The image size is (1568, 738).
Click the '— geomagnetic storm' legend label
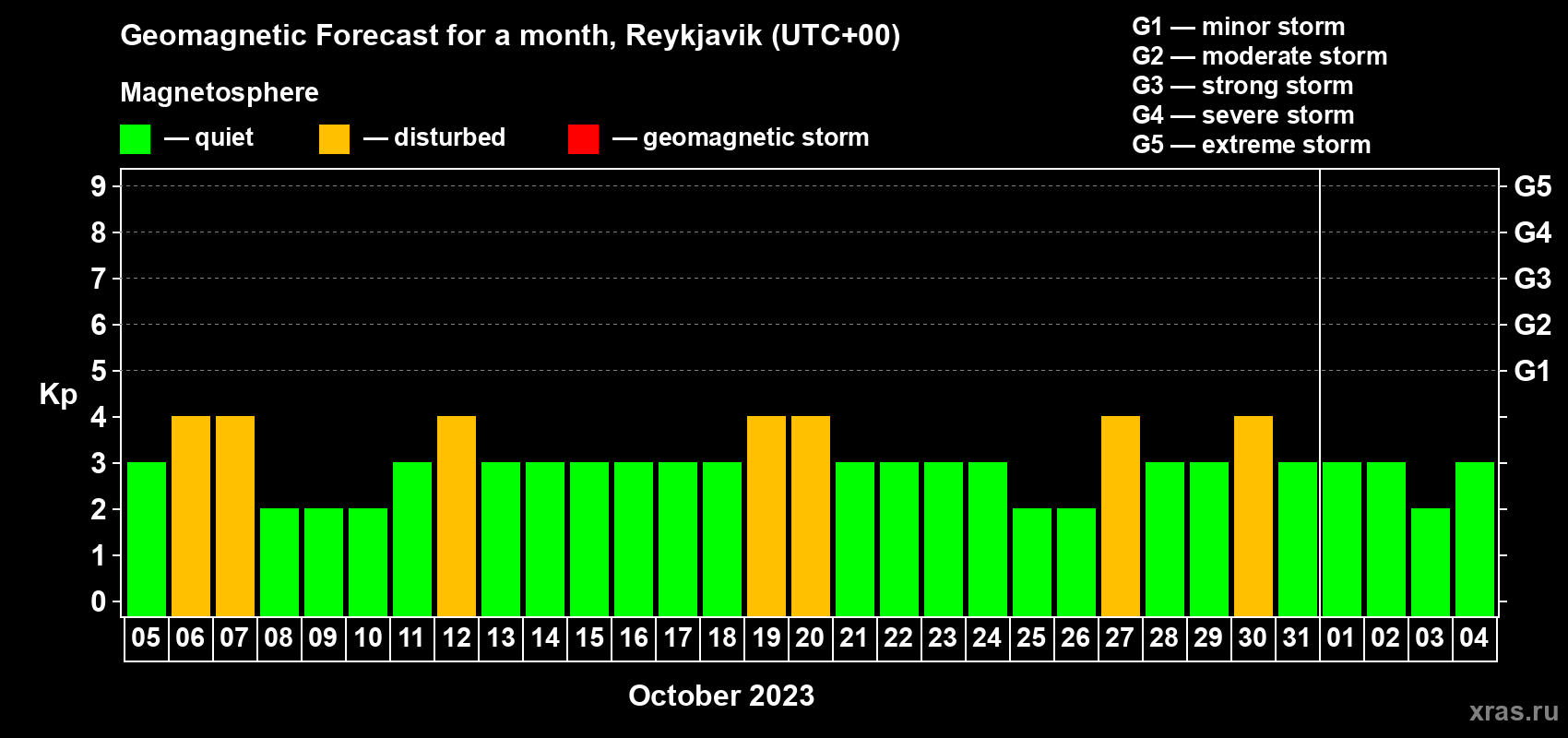coord(741,138)
